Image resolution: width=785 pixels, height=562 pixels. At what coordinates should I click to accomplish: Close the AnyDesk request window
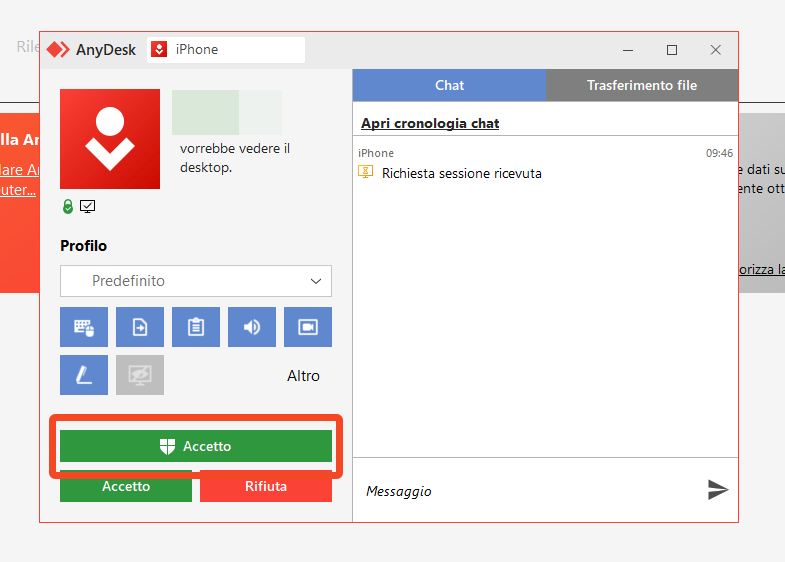715,50
